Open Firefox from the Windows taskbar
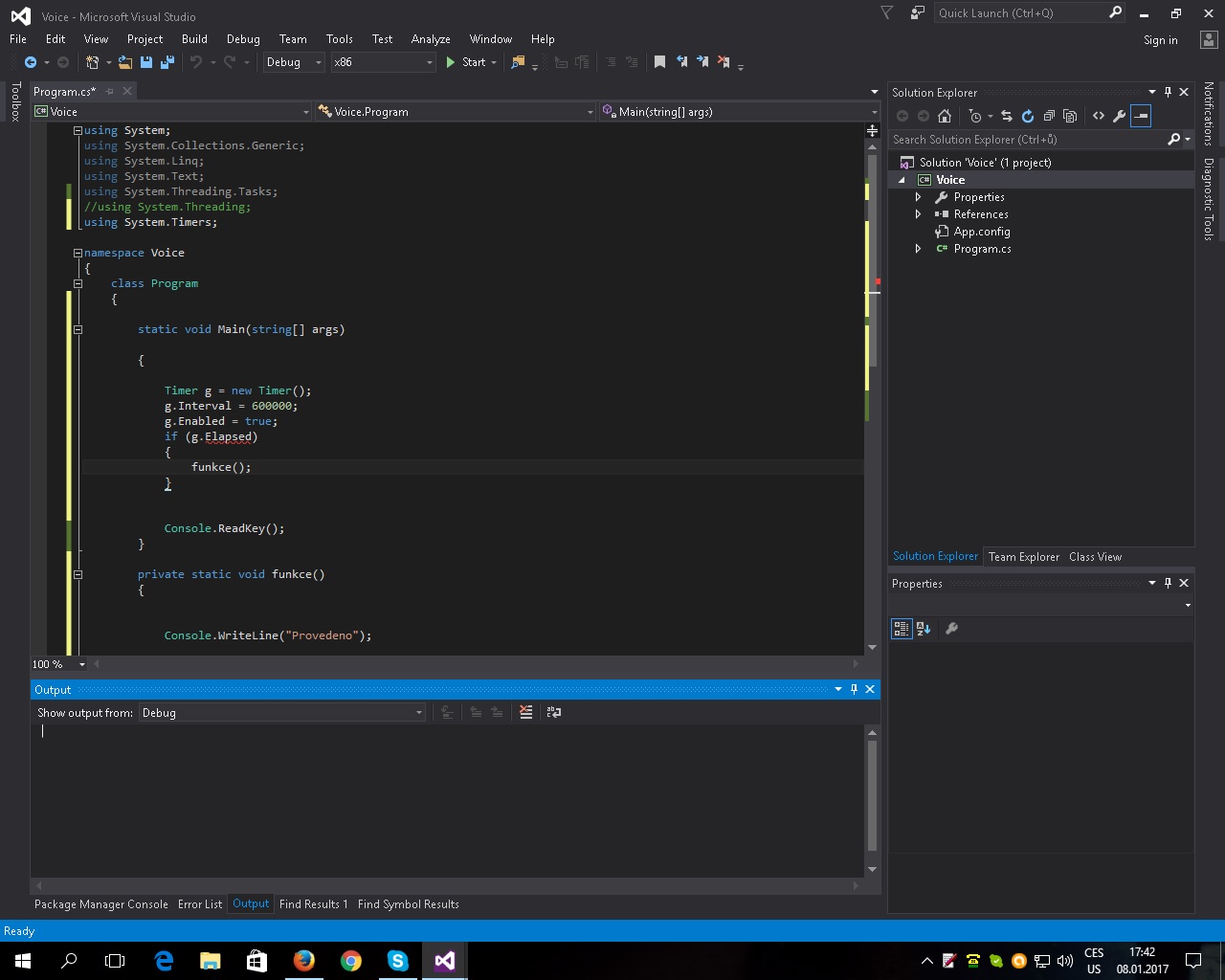 coord(304,961)
